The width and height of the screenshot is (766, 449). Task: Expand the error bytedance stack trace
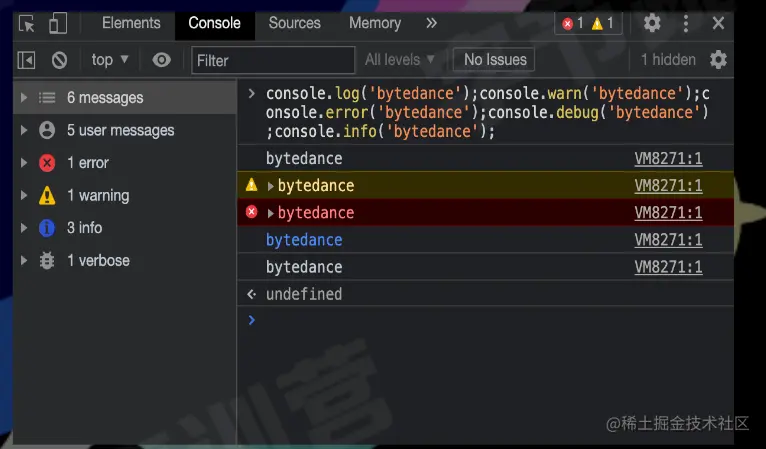click(270, 213)
